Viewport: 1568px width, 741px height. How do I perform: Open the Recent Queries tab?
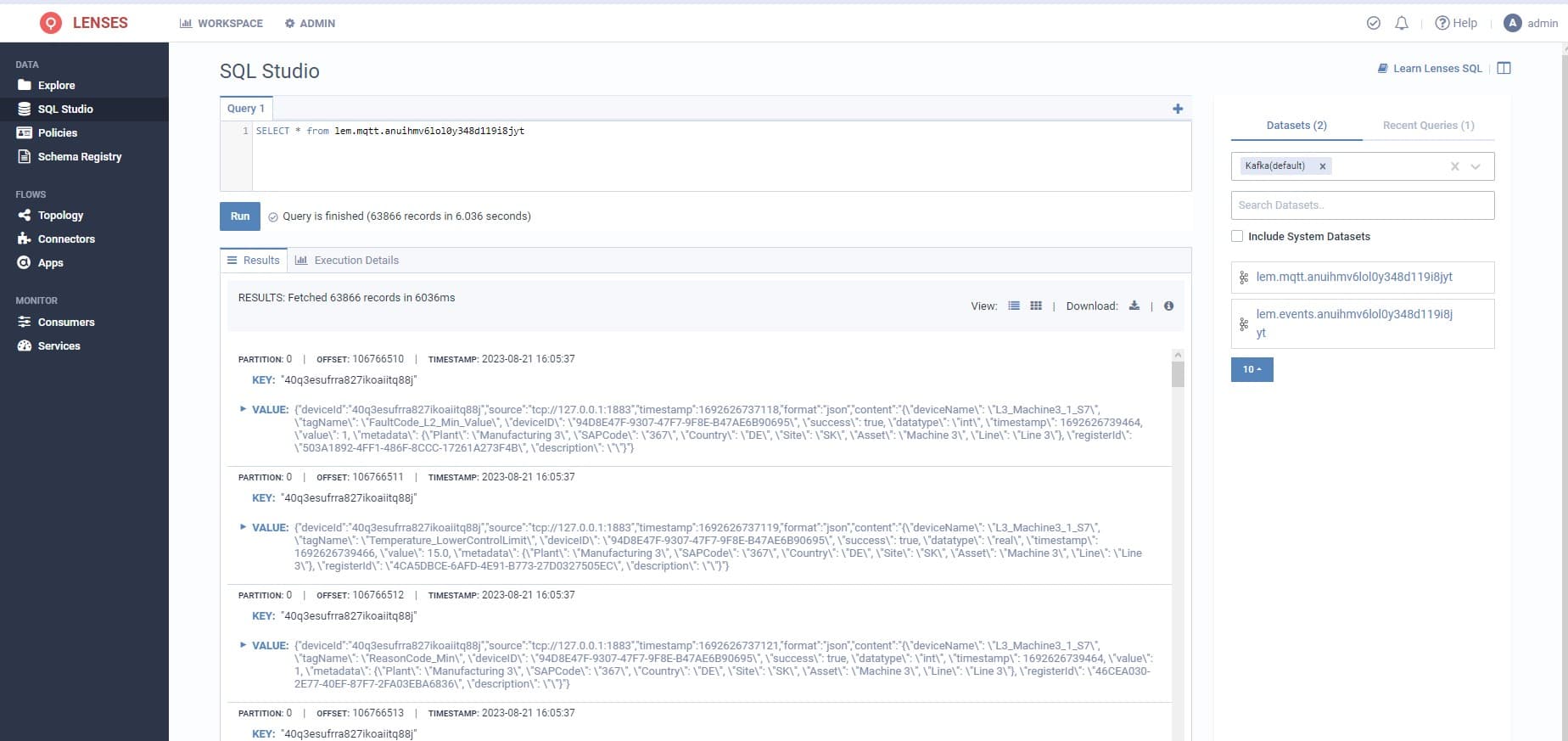[1428, 126]
